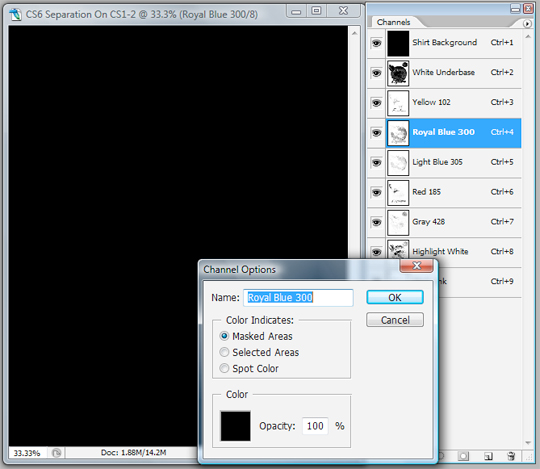Select channel name Highlight White
This screenshot has width=540, height=469.
pyautogui.click(x=440, y=252)
